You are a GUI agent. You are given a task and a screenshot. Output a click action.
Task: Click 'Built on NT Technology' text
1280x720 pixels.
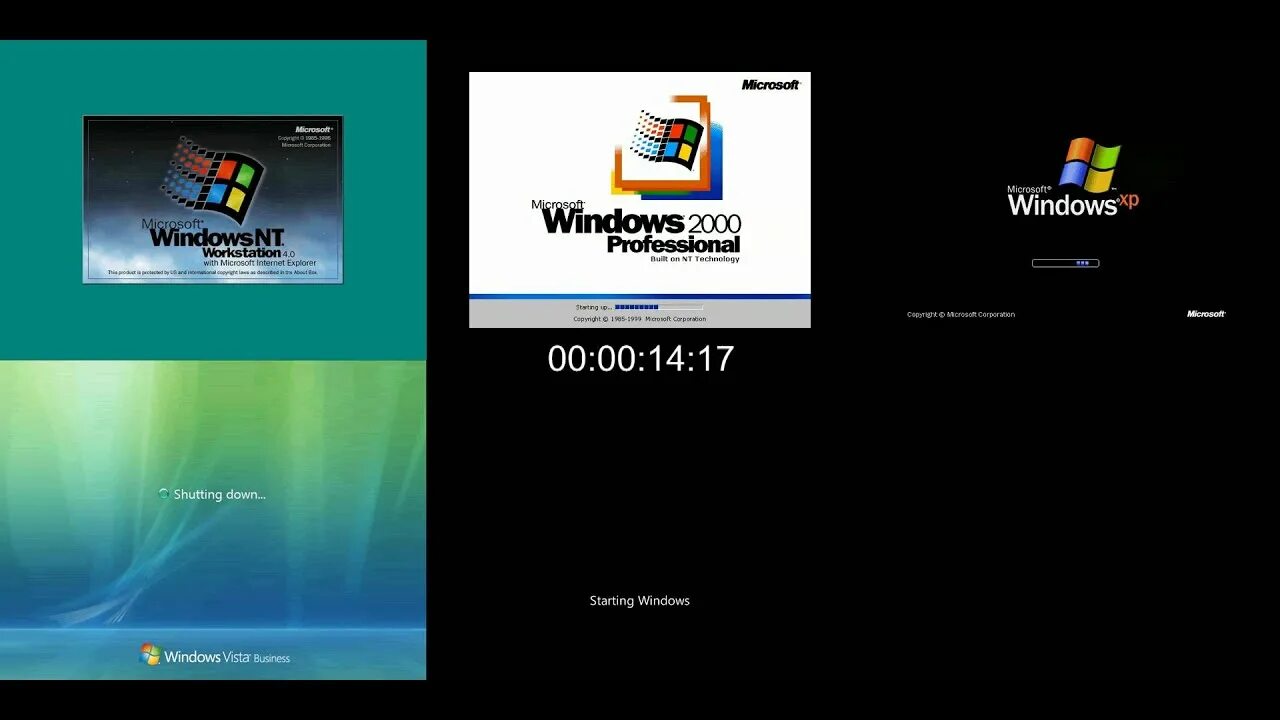coord(695,259)
